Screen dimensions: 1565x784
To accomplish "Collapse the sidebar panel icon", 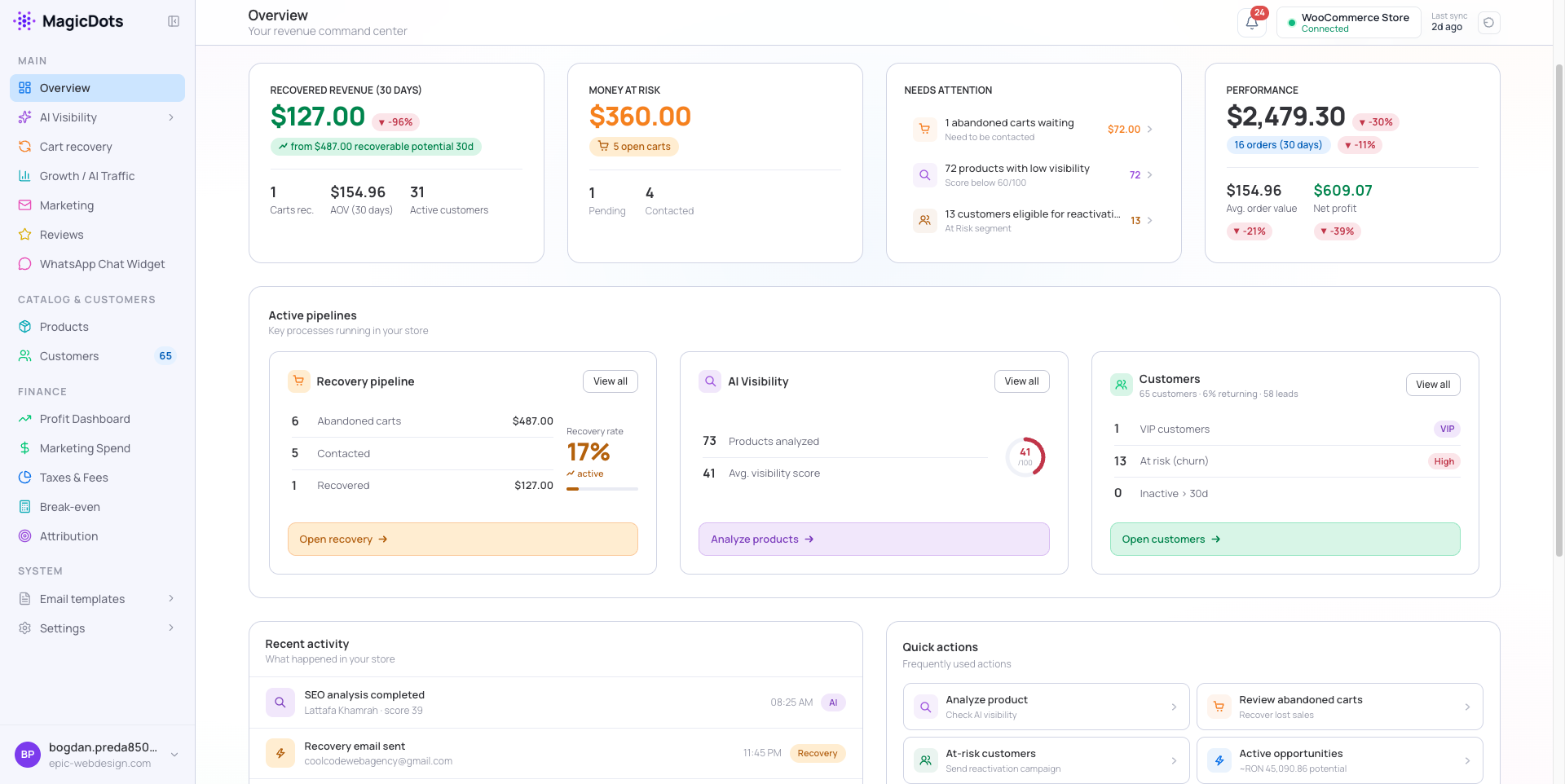I will tap(174, 21).
